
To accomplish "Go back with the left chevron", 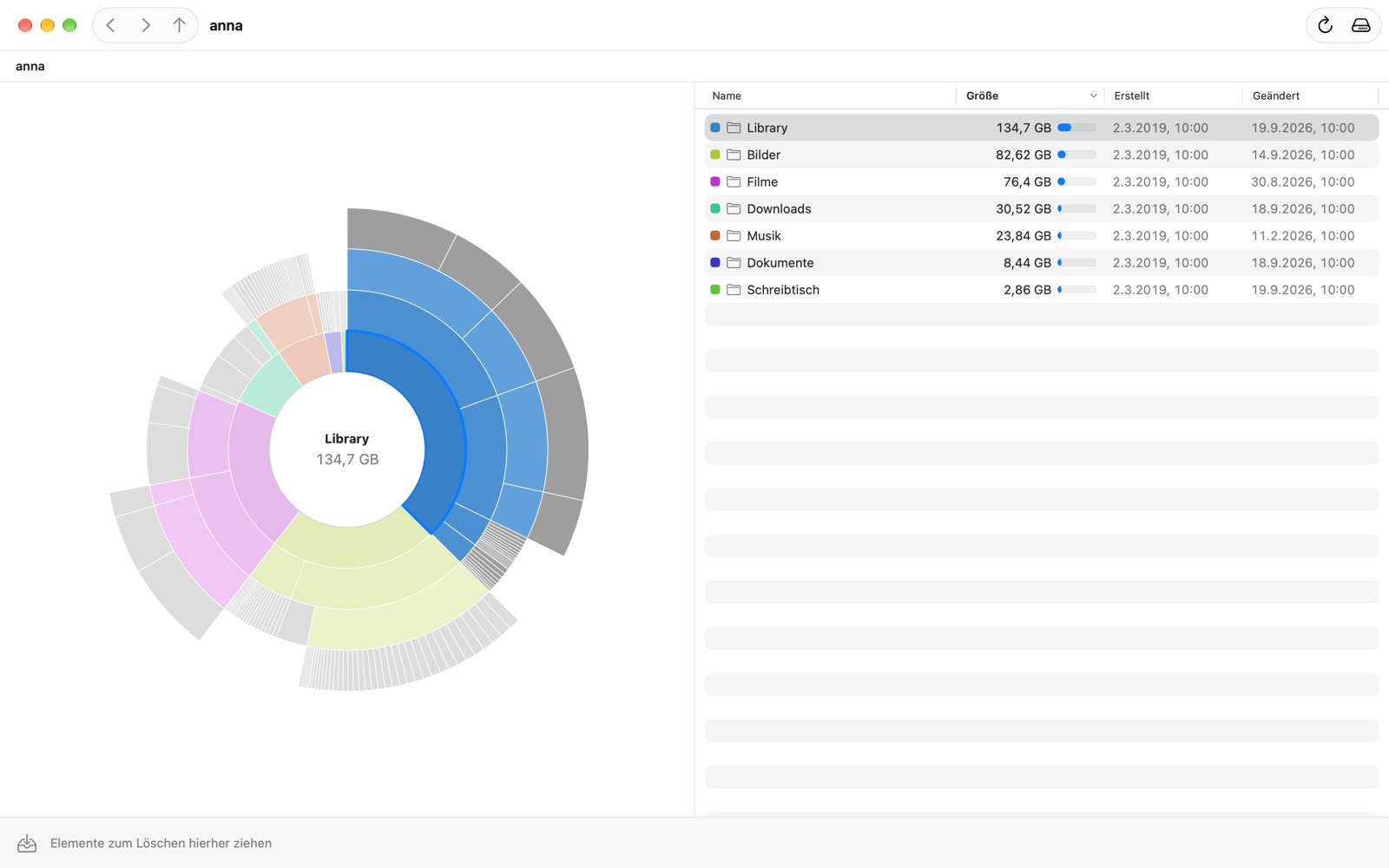I will (111, 25).
